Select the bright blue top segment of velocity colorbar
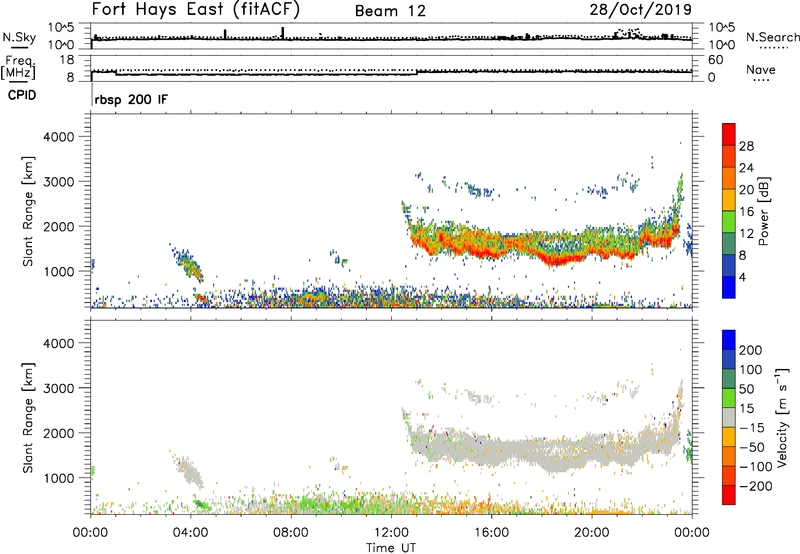The width and height of the screenshot is (800, 554). (729, 340)
